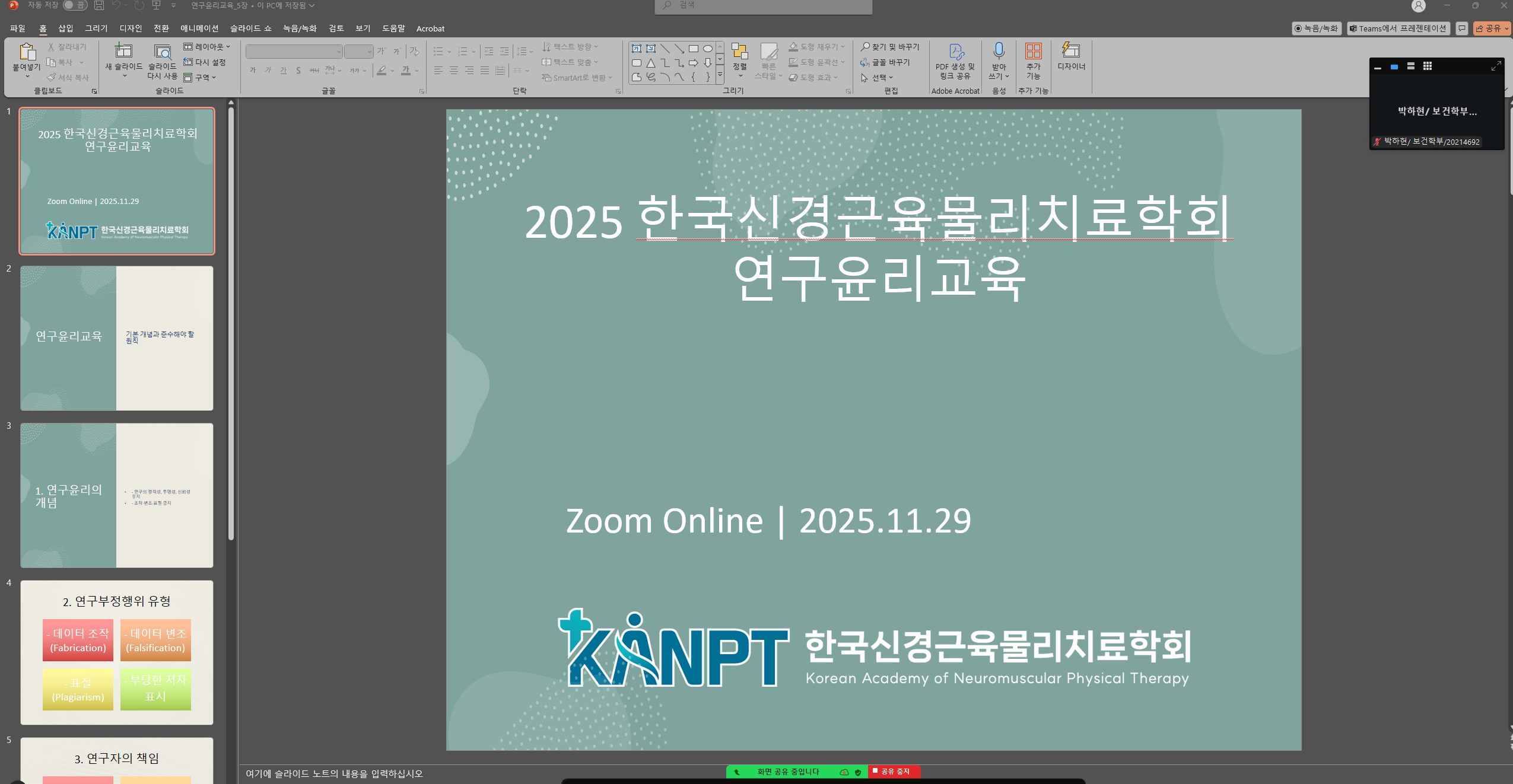1513x784 pixels.
Task: Click the red 공유 중지 (Stop Share) button
Action: [x=894, y=772]
